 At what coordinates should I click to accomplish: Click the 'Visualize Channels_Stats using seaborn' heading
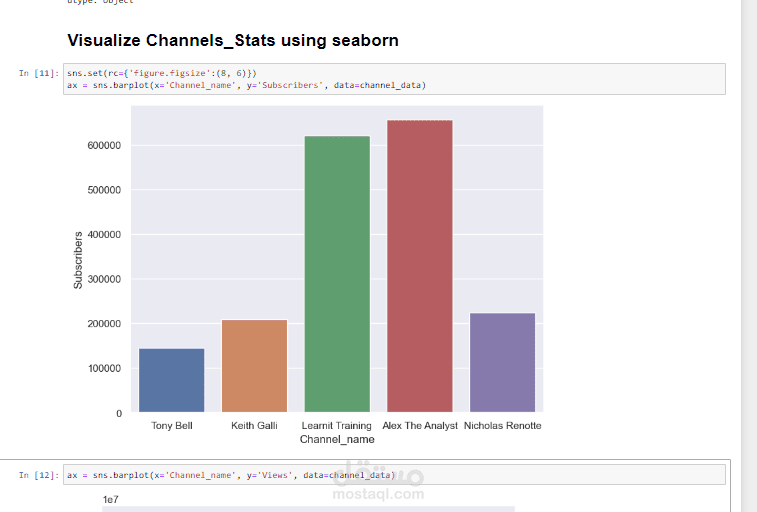(232, 41)
